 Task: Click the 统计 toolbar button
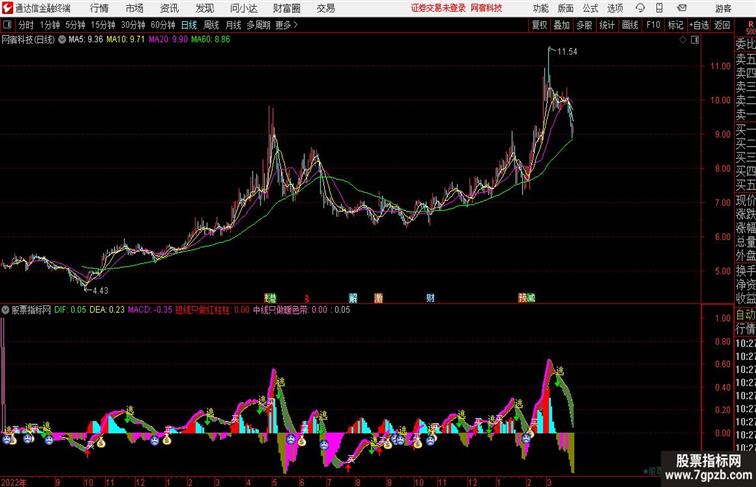point(607,25)
